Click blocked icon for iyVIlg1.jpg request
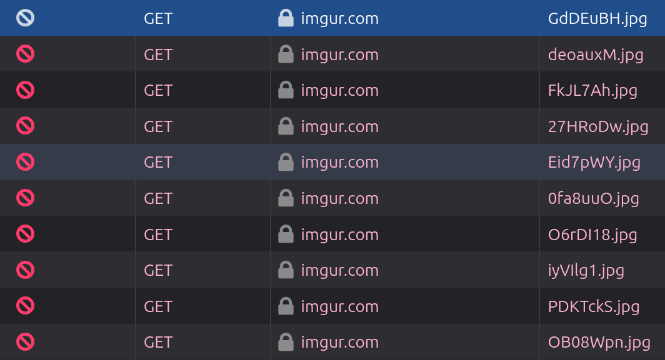This screenshot has height=360, width=665. point(25,270)
